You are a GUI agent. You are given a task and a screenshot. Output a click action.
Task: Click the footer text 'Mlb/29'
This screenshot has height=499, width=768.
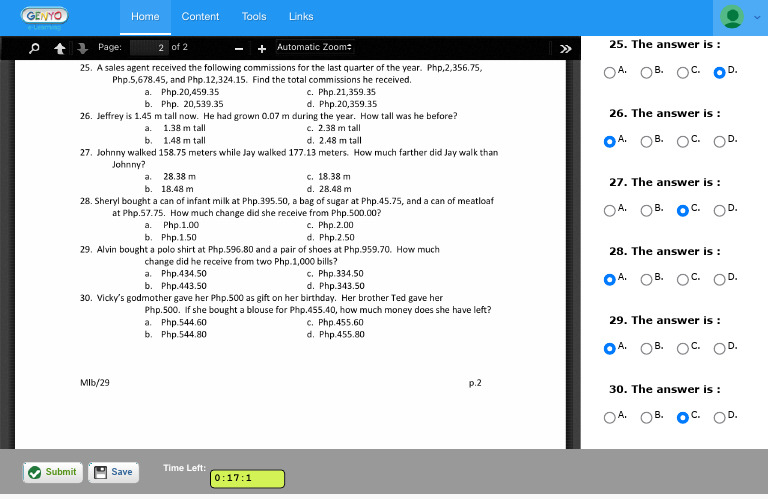coord(95,383)
